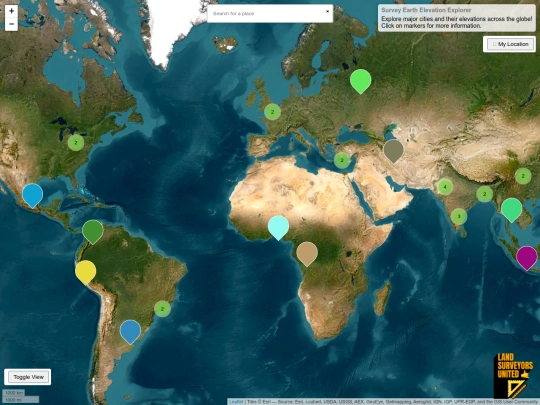Click the Survey Earth Elevation Explorer title

[x=426, y=10]
